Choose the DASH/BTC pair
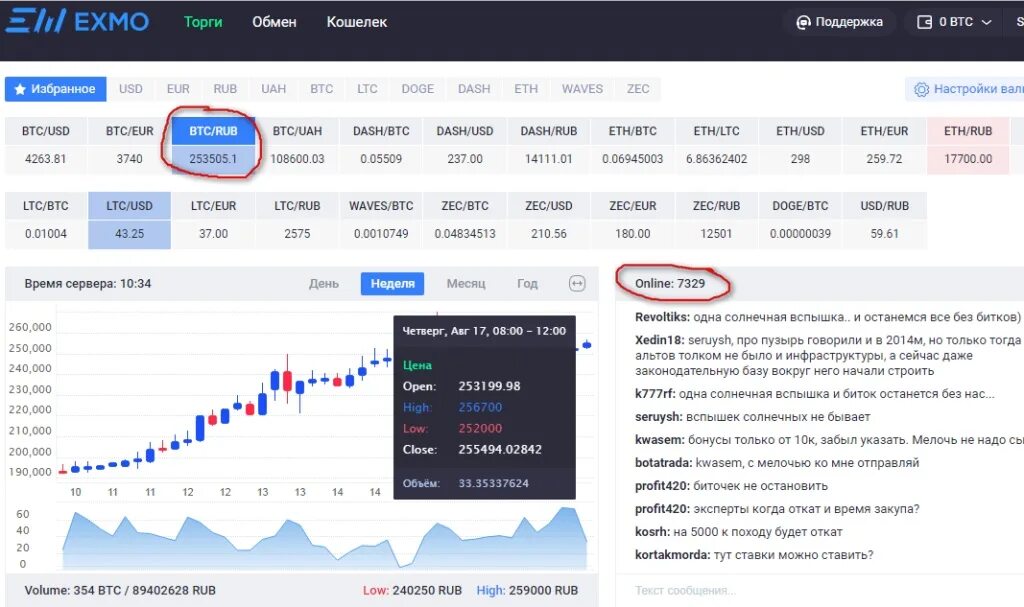The height and width of the screenshot is (607, 1024). point(381,145)
